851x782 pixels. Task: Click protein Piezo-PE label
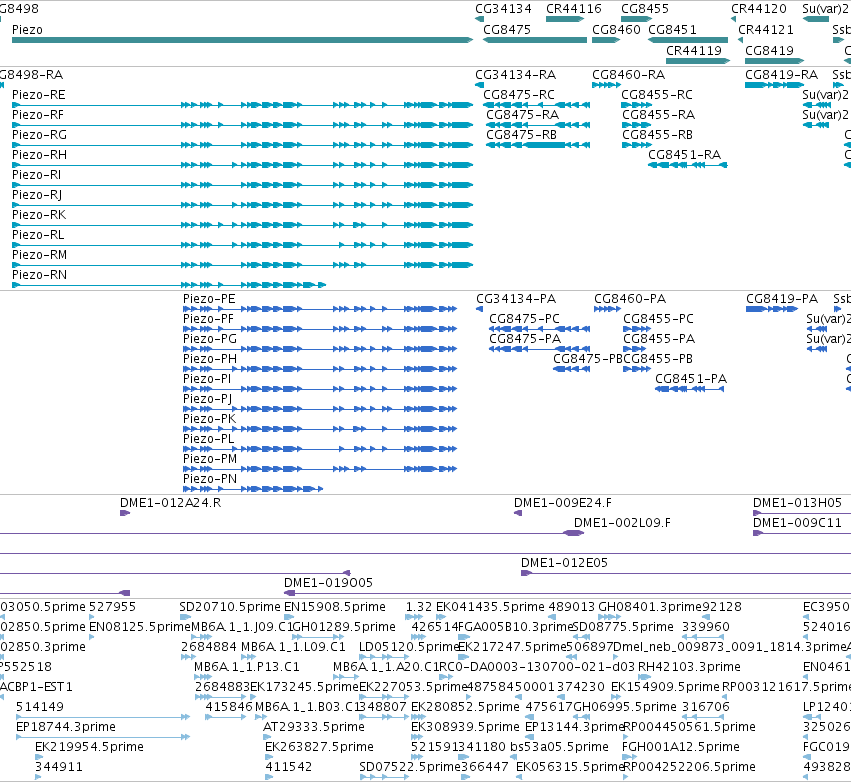(209, 299)
